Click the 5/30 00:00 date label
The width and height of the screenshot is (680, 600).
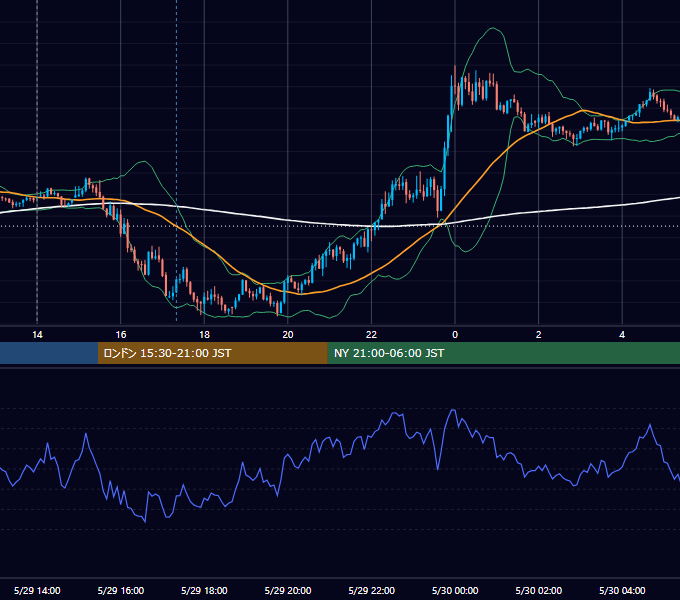click(455, 590)
